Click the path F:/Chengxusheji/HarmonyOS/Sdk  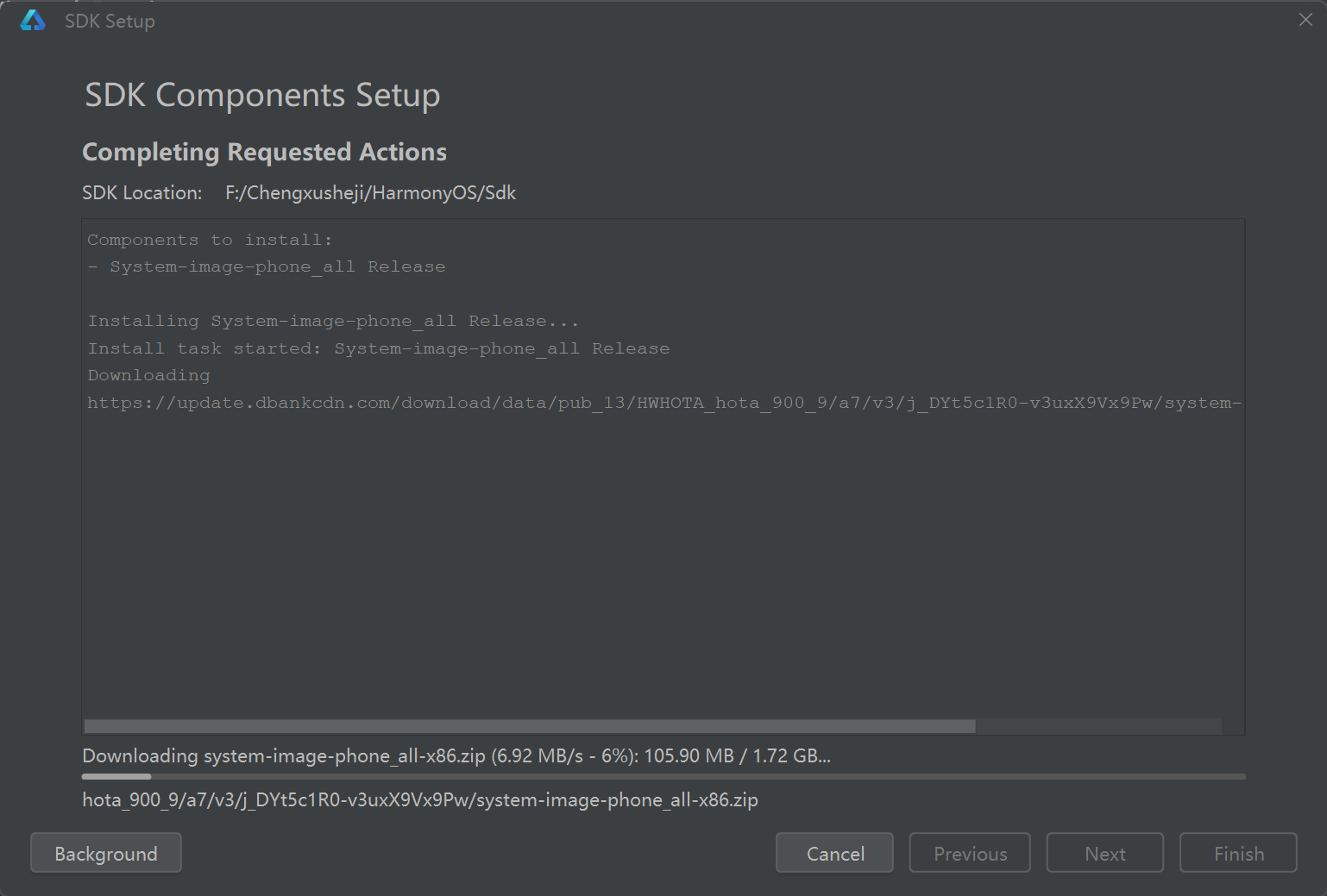point(370,193)
